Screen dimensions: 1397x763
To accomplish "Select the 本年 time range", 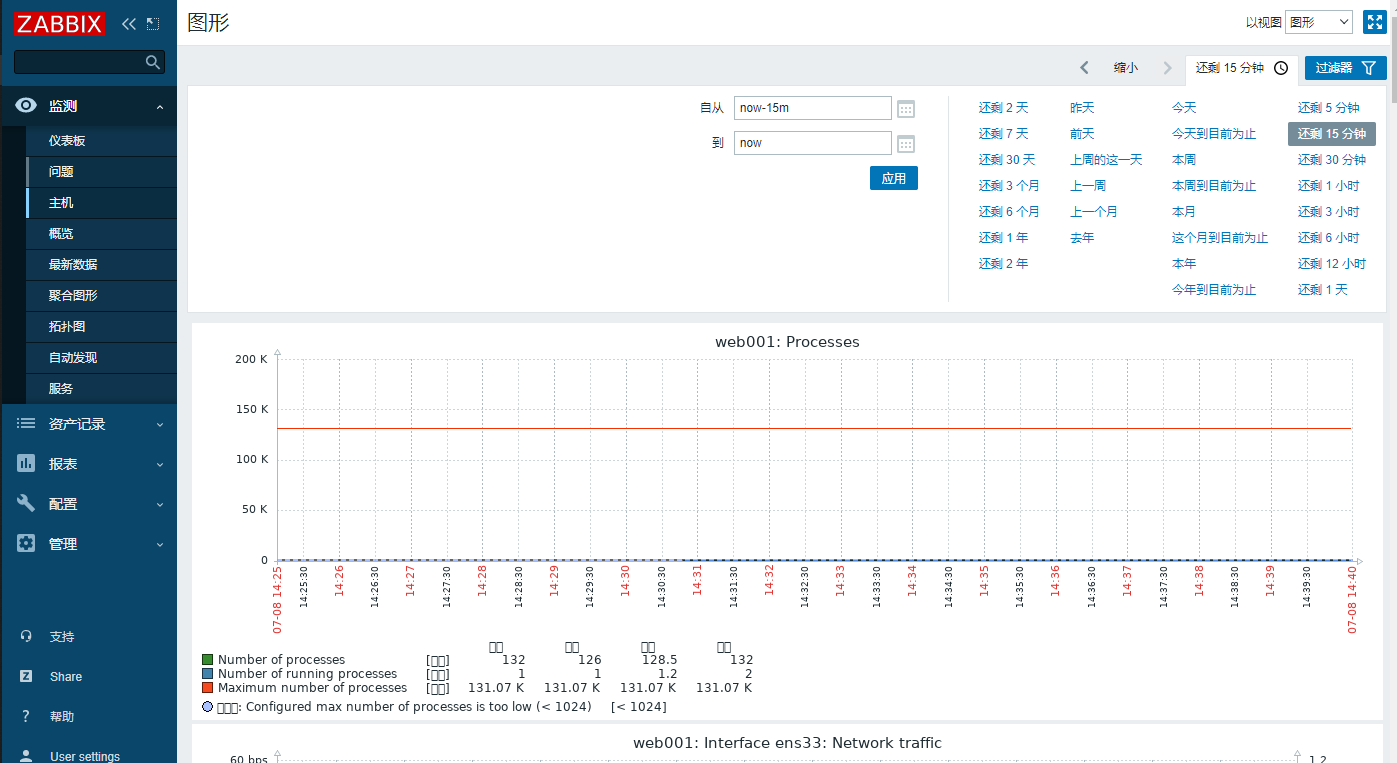I will pyautogui.click(x=1184, y=264).
